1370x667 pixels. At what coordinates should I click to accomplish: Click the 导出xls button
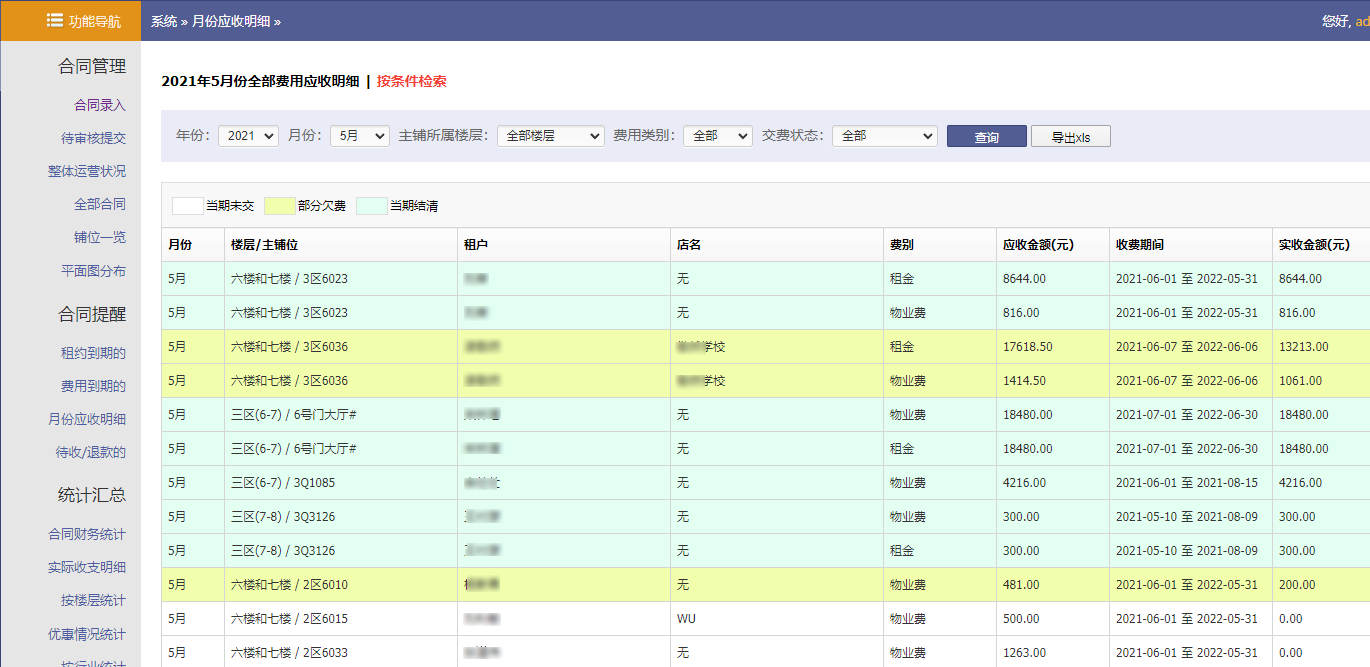pos(1071,136)
